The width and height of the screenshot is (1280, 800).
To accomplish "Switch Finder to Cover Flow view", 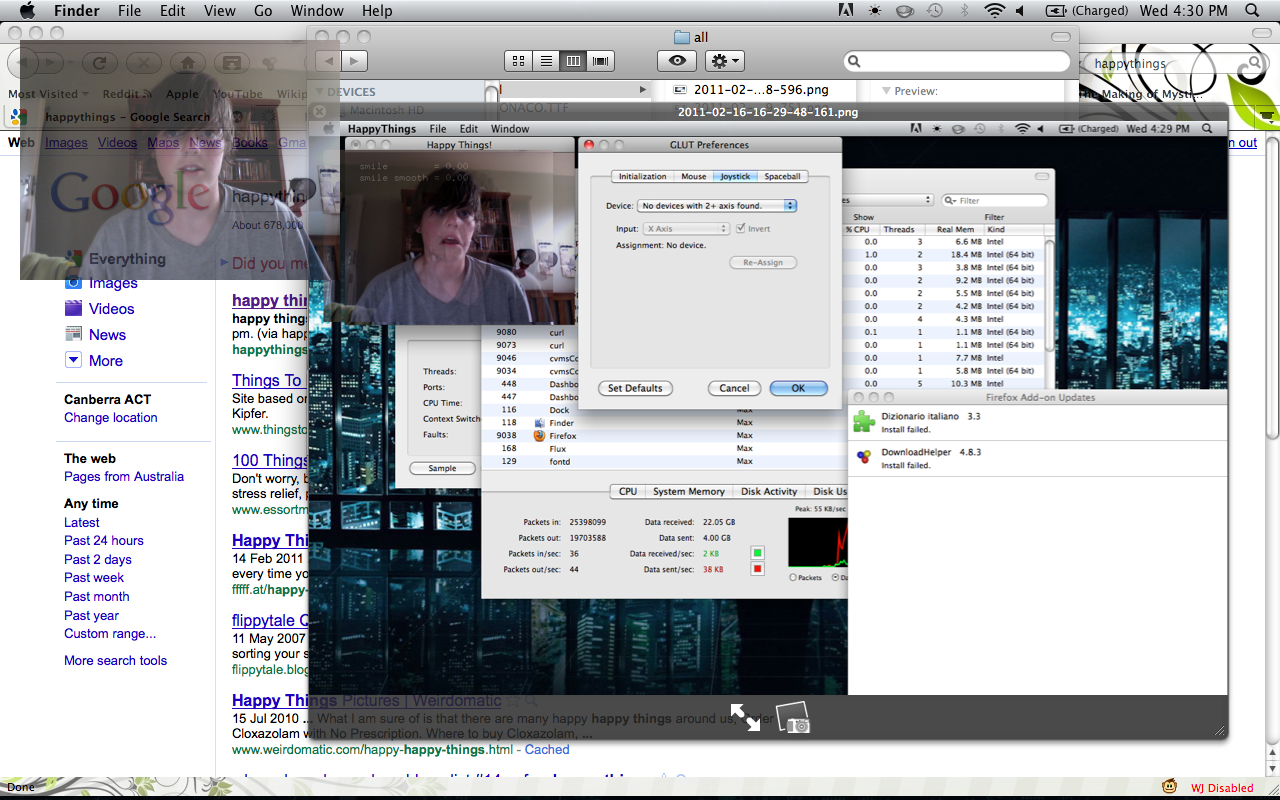I will (601, 61).
